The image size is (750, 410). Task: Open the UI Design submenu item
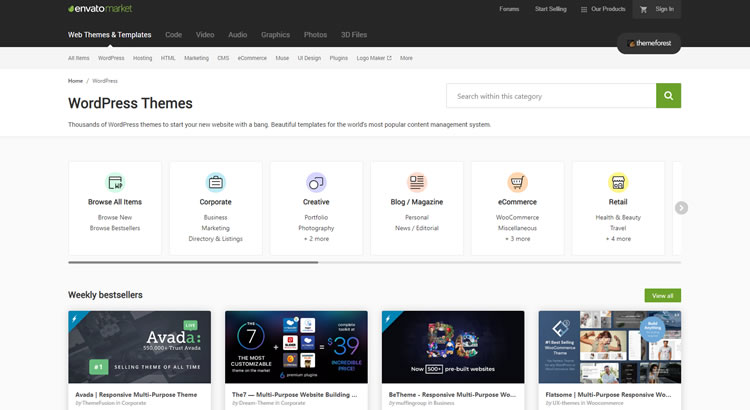coord(309,58)
